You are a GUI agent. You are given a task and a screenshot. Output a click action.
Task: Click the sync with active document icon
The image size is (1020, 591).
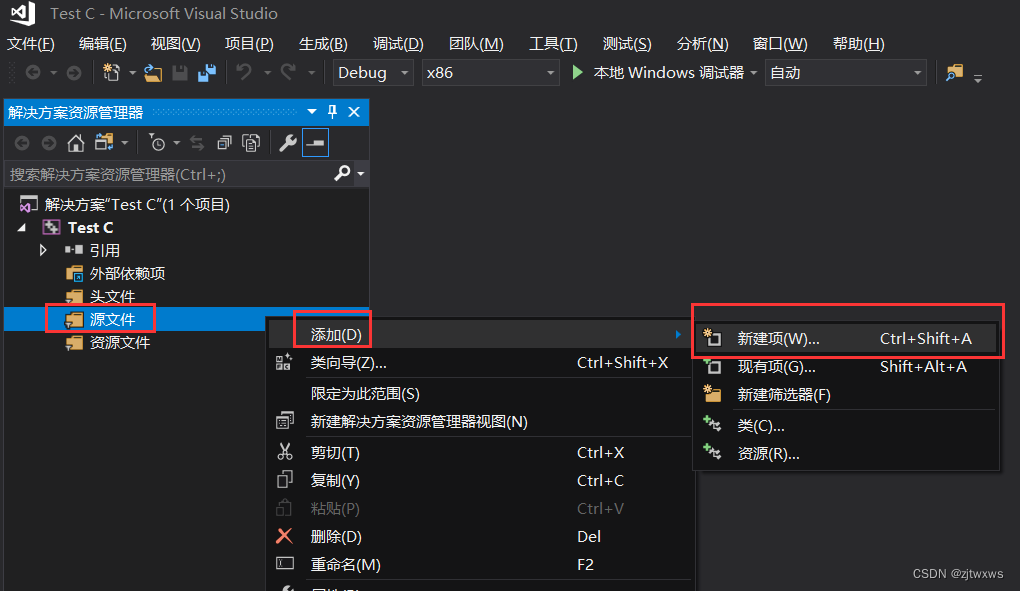[x=196, y=143]
